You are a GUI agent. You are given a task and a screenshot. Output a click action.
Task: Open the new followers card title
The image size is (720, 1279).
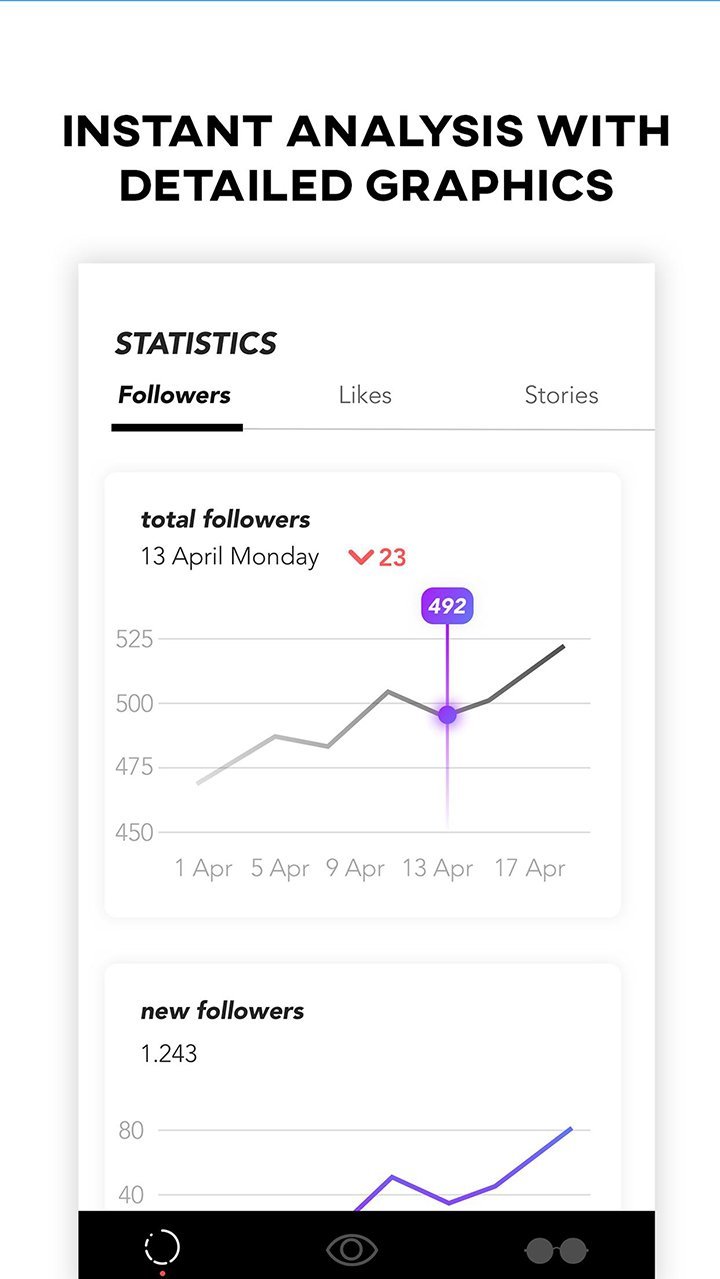pos(222,1010)
